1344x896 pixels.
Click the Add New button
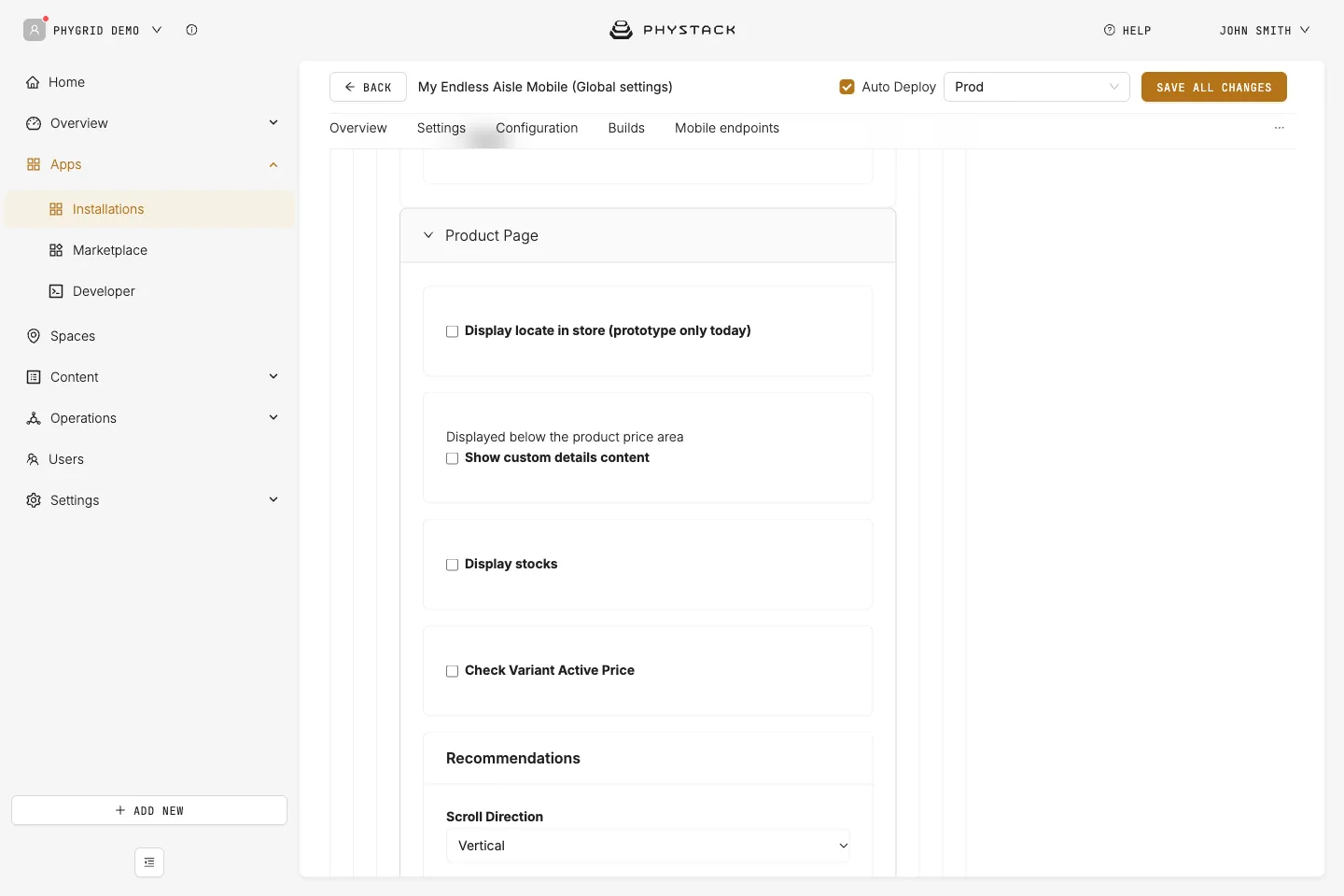149,810
